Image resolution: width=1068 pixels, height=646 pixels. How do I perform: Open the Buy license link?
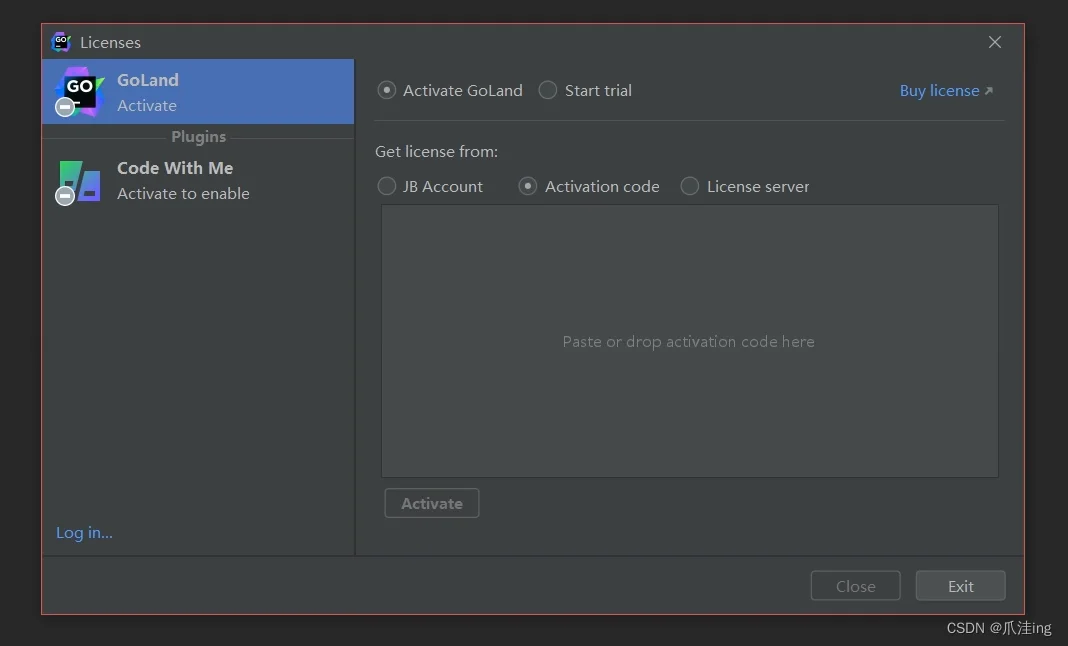[x=946, y=91]
